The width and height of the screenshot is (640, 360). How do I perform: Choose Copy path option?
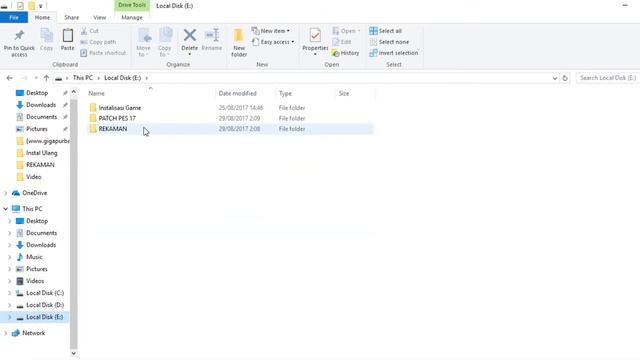[98, 42]
